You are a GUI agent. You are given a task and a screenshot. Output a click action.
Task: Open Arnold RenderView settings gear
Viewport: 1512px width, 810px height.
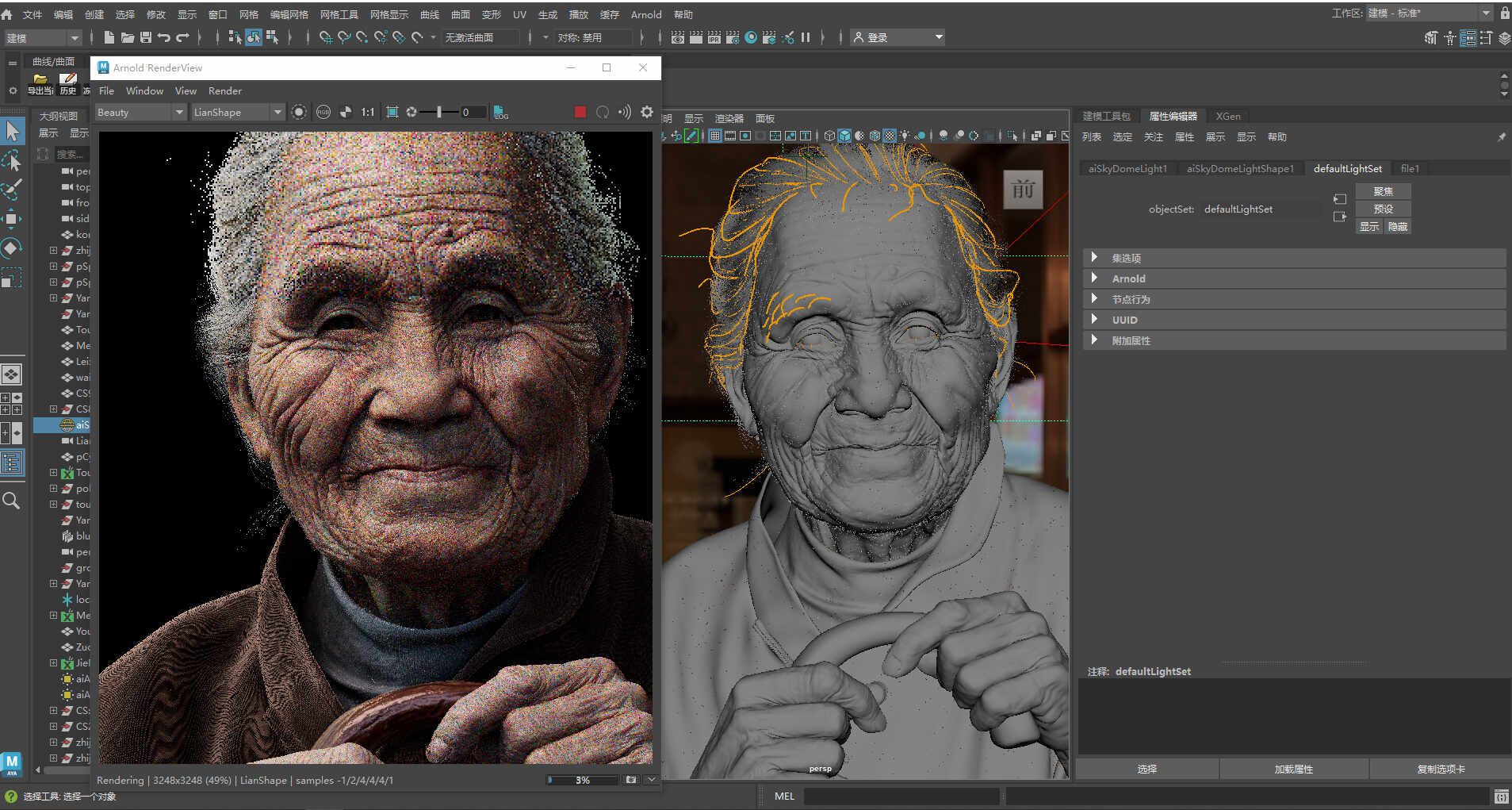[647, 113]
